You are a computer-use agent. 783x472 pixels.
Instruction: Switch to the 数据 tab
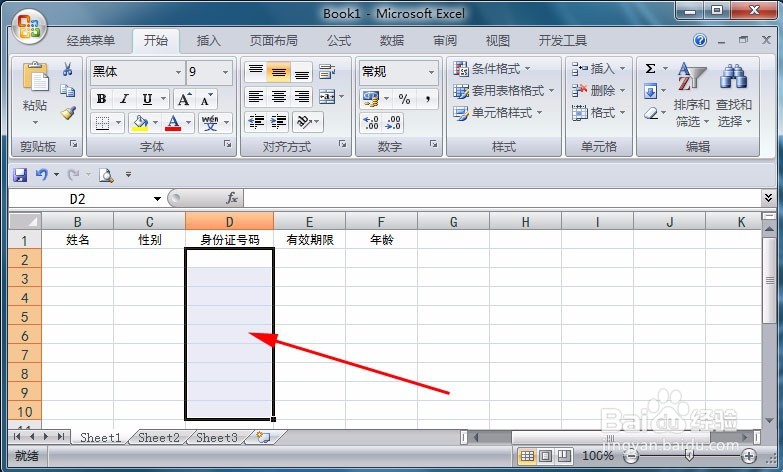(x=392, y=40)
